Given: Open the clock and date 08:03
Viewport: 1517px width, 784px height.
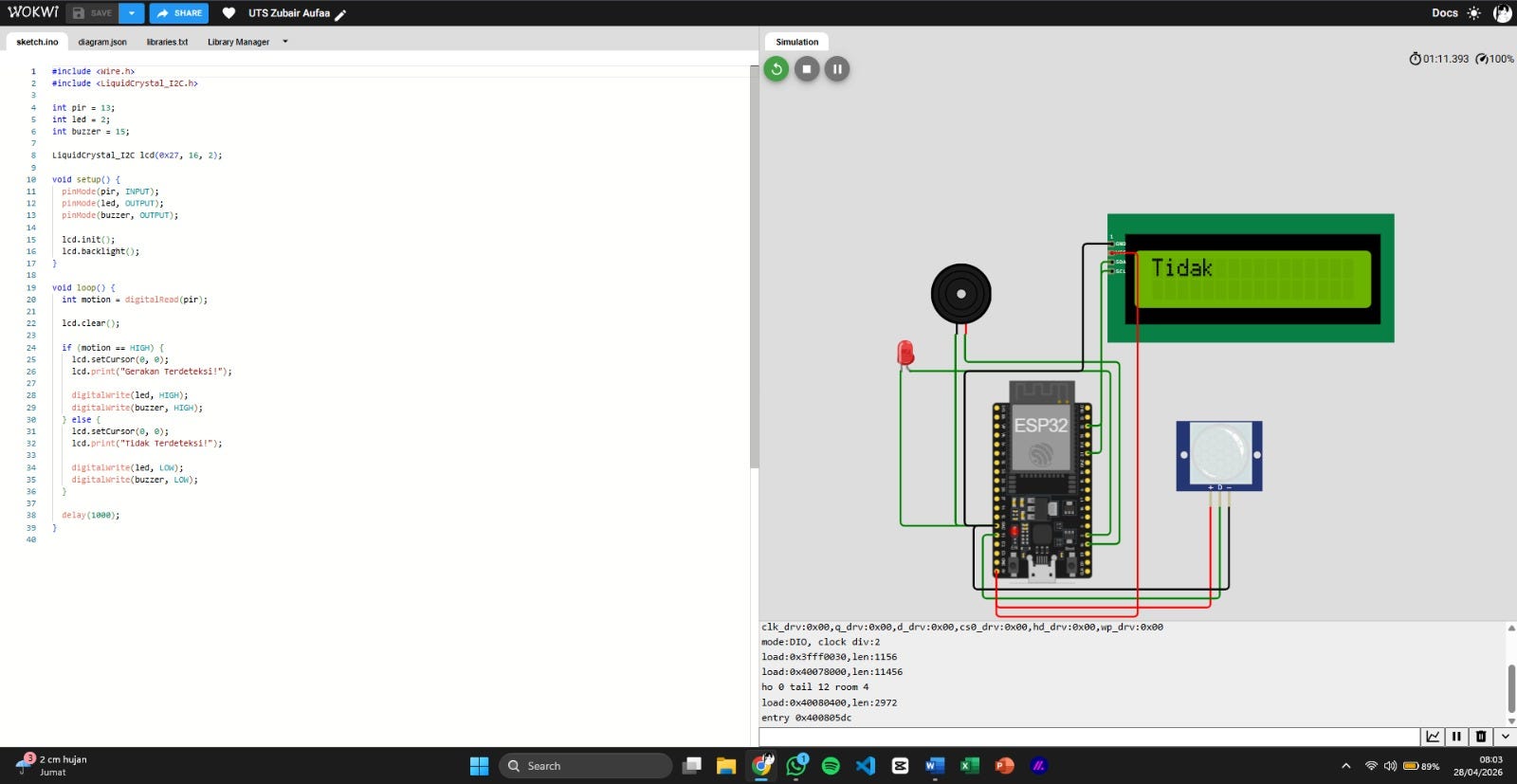Looking at the screenshot, I should coord(1478,766).
